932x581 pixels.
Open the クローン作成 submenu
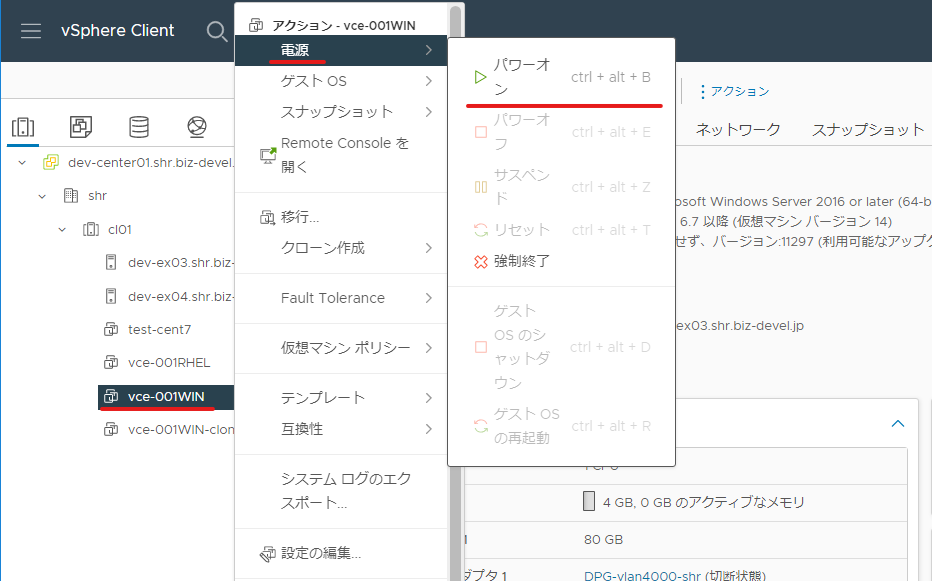click(x=341, y=248)
